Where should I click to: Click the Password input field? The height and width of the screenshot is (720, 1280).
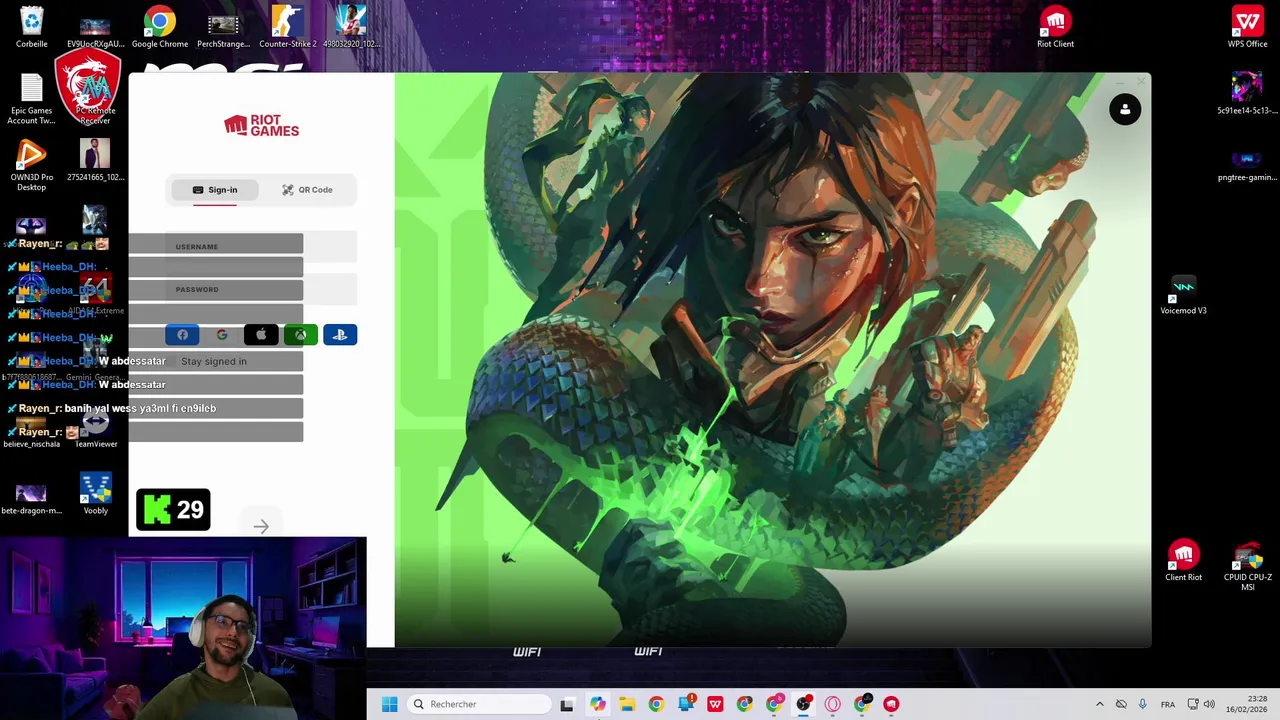tap(261, 290)
